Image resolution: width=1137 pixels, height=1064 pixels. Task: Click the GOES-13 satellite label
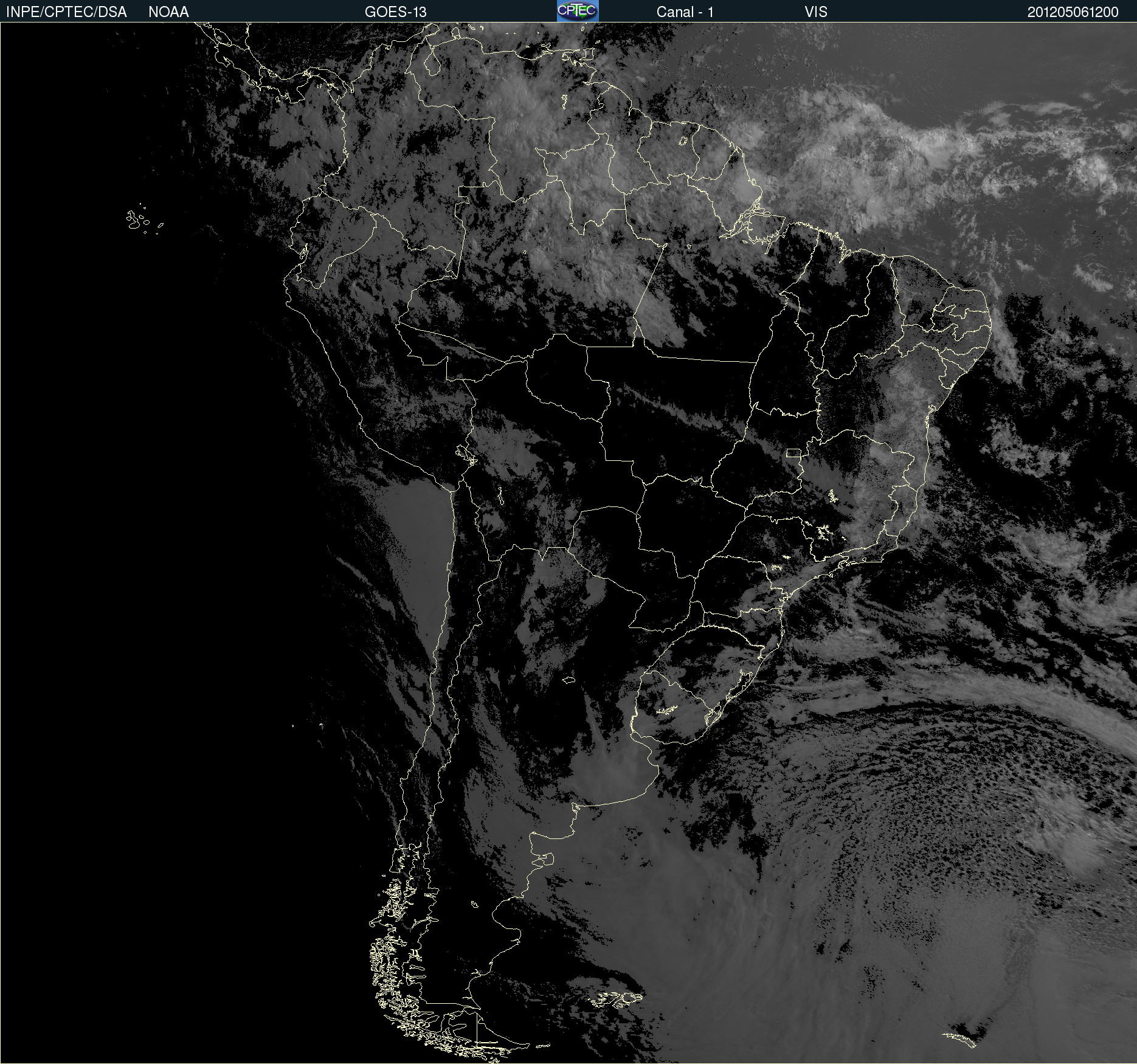pos(396,12)
